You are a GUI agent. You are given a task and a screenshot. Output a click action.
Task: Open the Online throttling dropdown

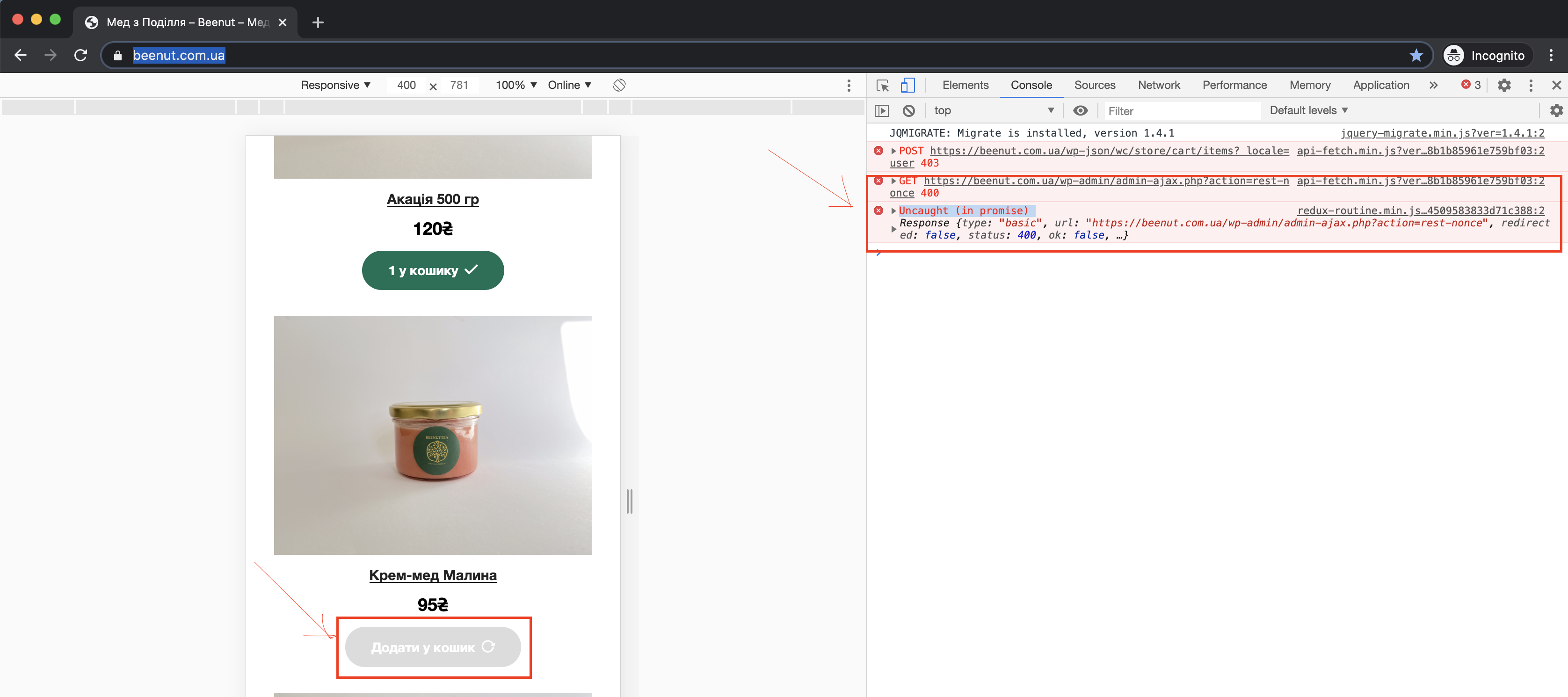tap(569, 85)
